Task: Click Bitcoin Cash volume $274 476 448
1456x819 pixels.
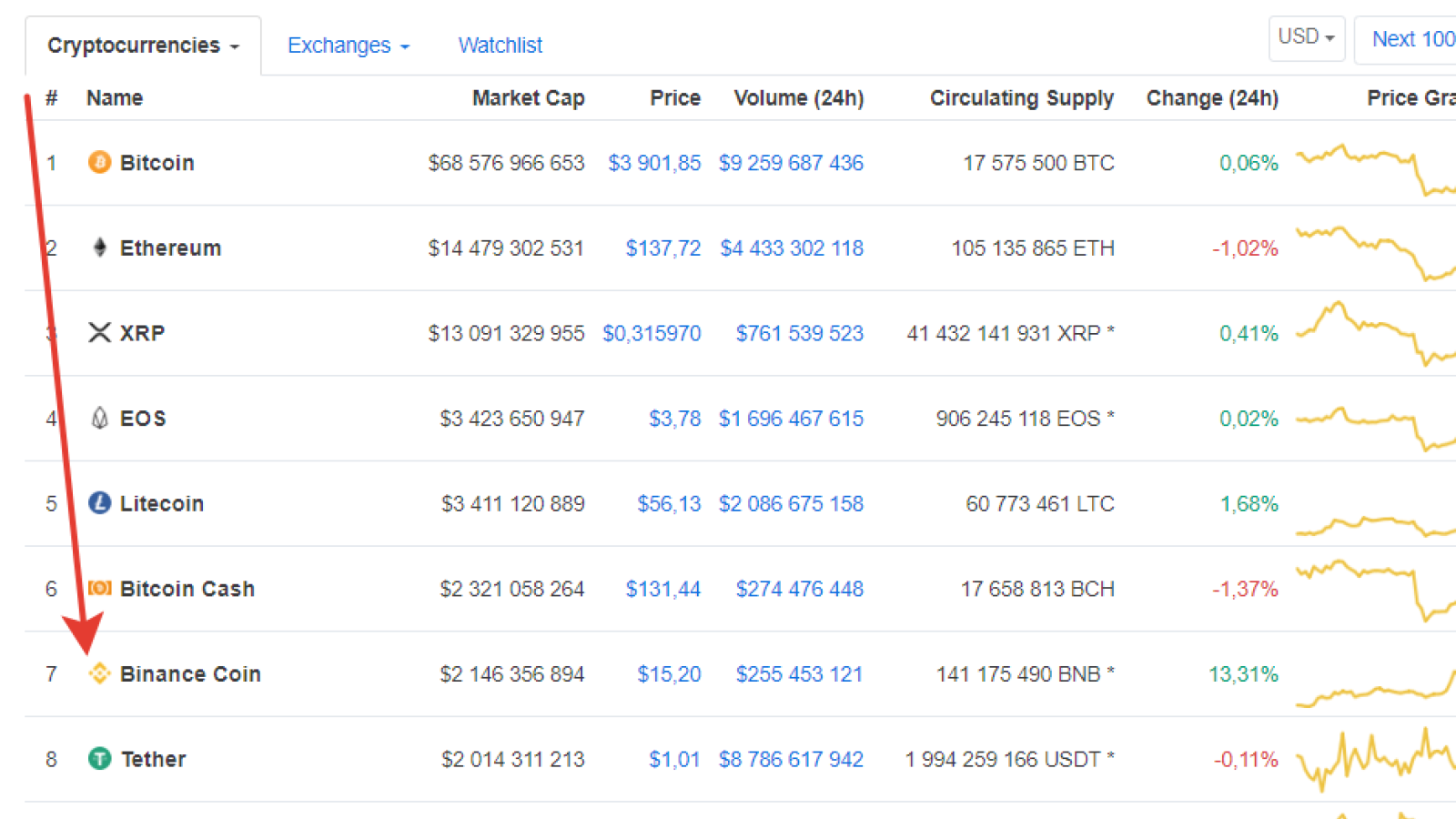Action: (x=800, y=589)
